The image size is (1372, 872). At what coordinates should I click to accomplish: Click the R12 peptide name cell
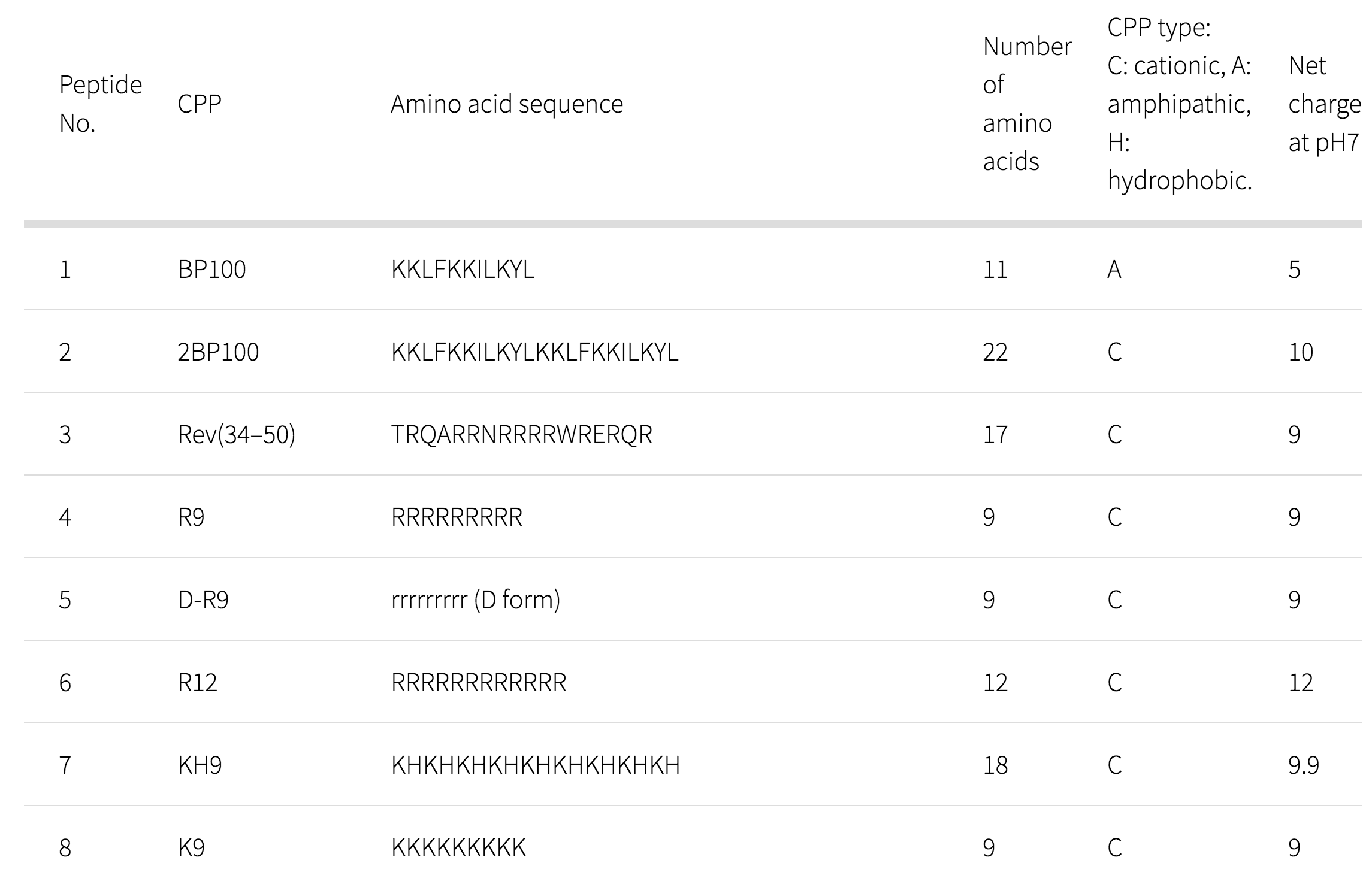coord(197,683)
